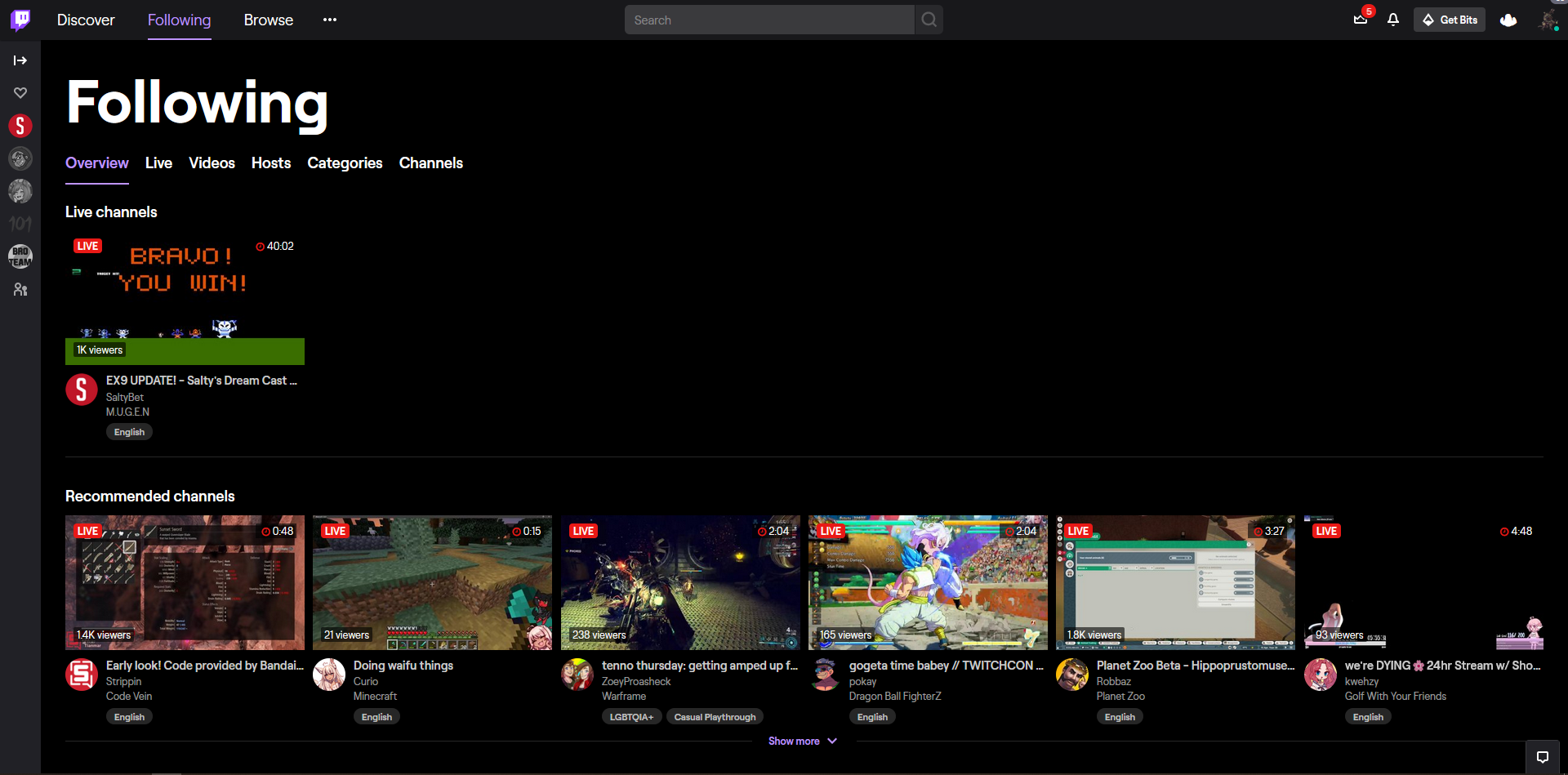Screen dimensions: 1568x775
Task: Open the Code Vein category link
Action: (x=129, y=696)
